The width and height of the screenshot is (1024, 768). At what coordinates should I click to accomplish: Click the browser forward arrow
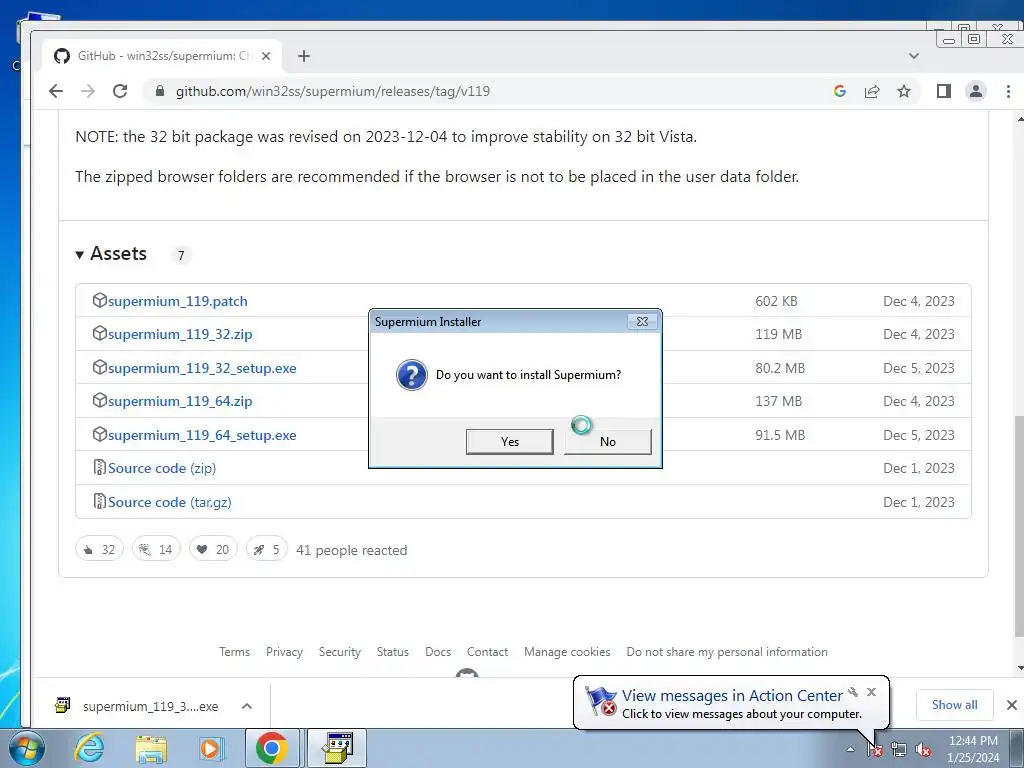(x=88, y=91)
